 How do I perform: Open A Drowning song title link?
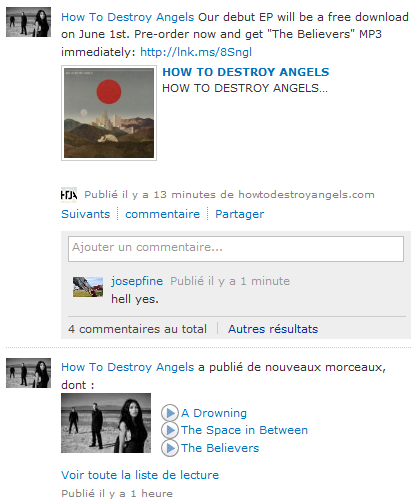(x=214, y=413)
